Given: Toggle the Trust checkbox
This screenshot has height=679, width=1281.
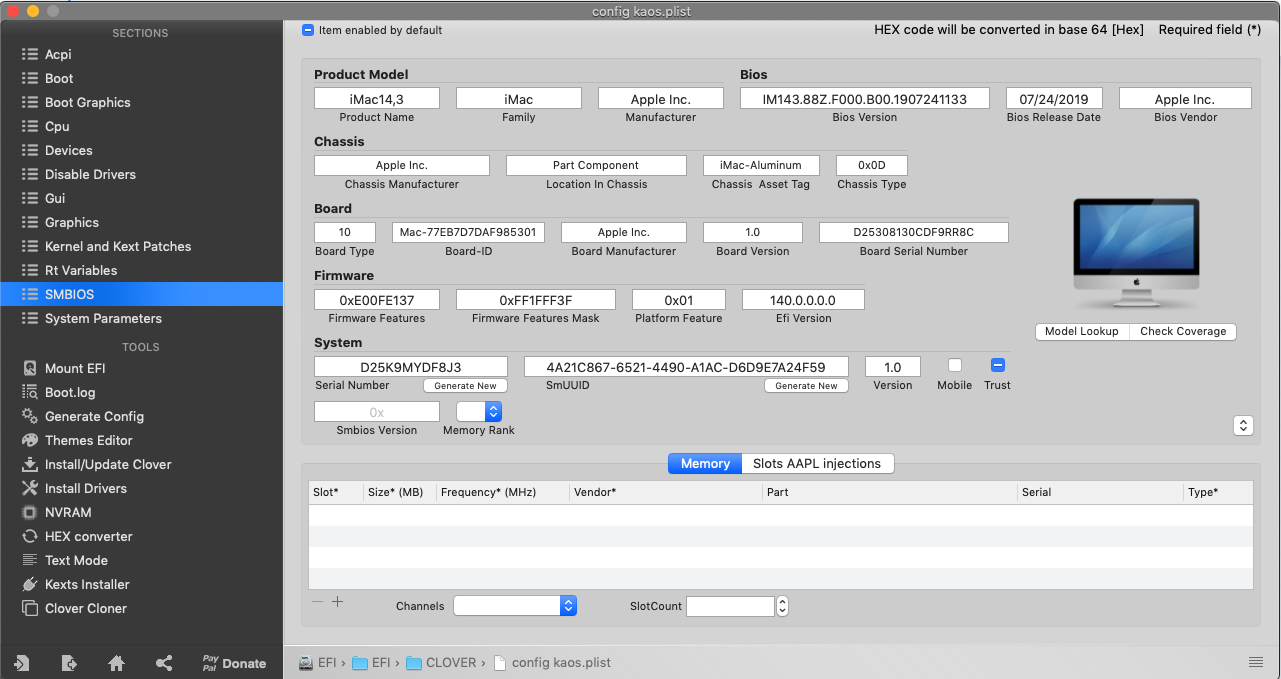Looking at the screenshot, I should (997, 366).
